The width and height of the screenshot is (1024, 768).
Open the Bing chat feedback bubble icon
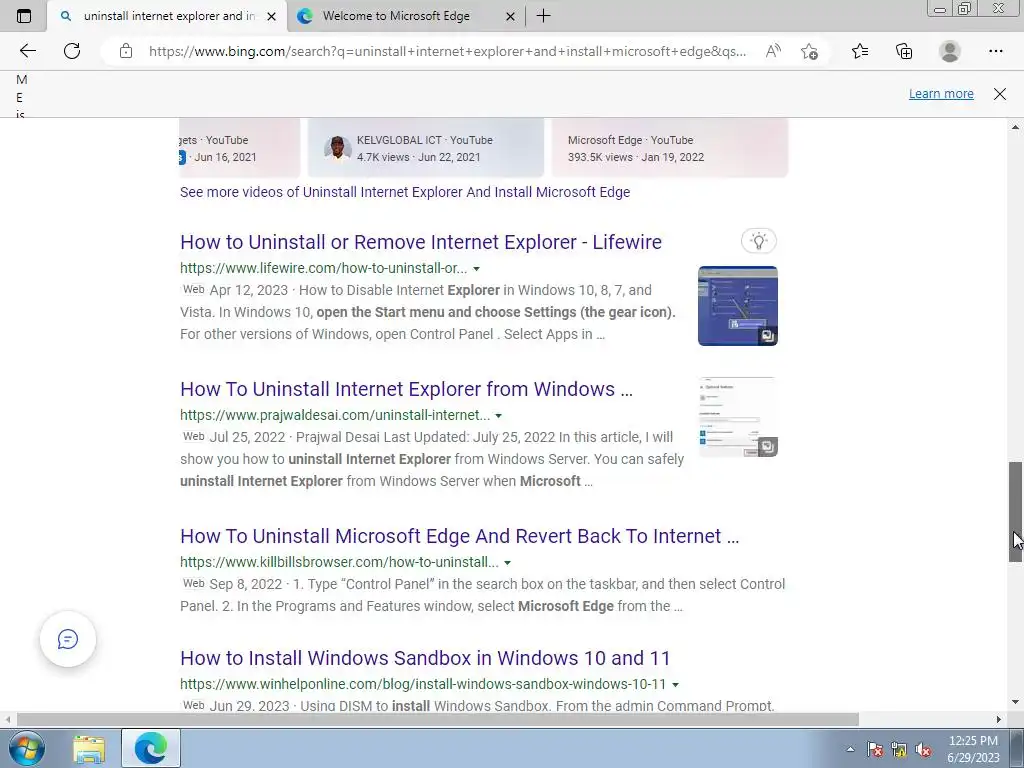[68, 639]
